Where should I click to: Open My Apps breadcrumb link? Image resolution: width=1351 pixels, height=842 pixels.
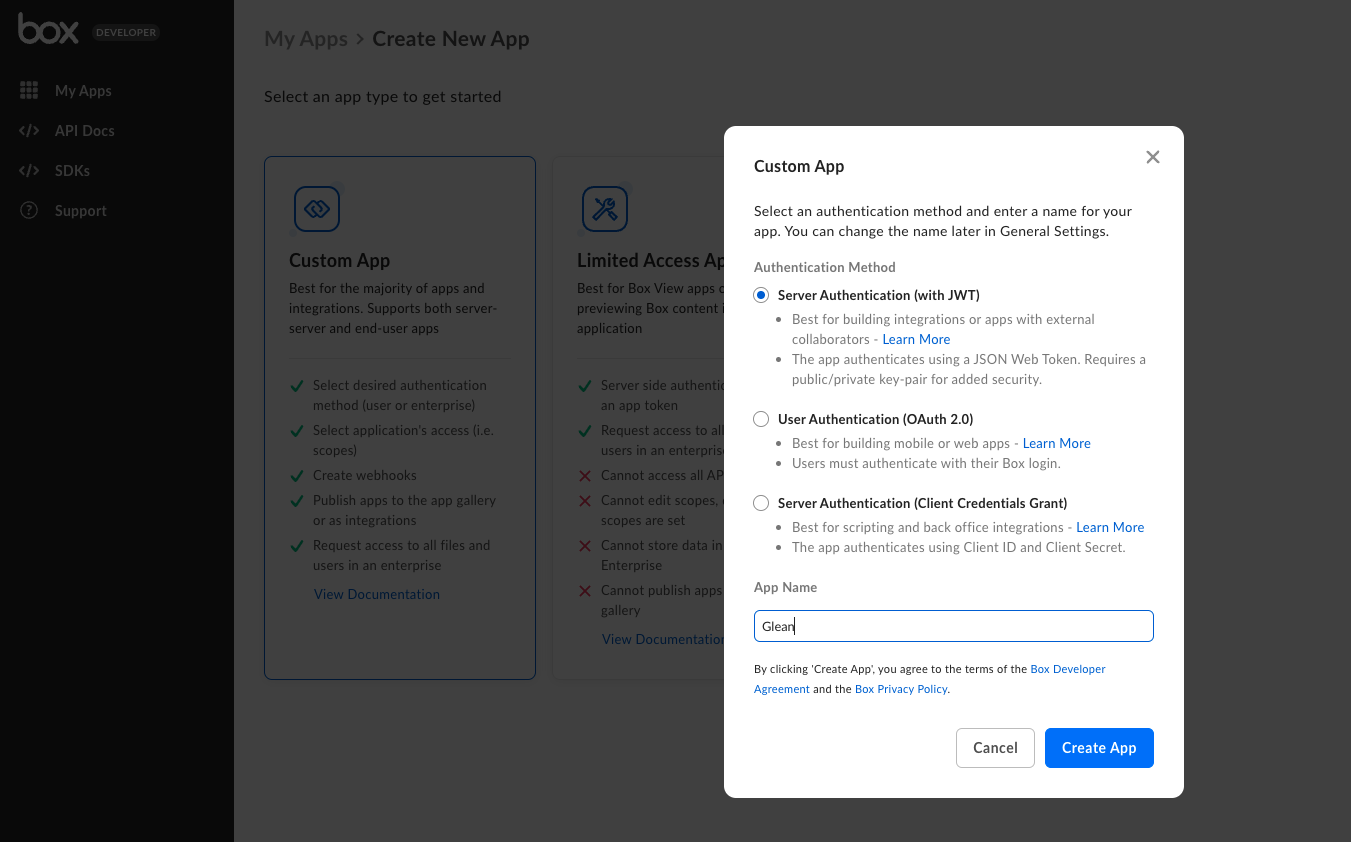click(305, 39)
